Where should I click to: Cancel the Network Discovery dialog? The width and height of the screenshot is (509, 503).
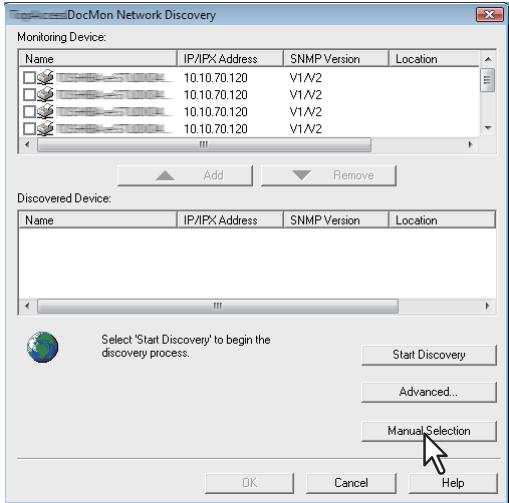(351, 483)
